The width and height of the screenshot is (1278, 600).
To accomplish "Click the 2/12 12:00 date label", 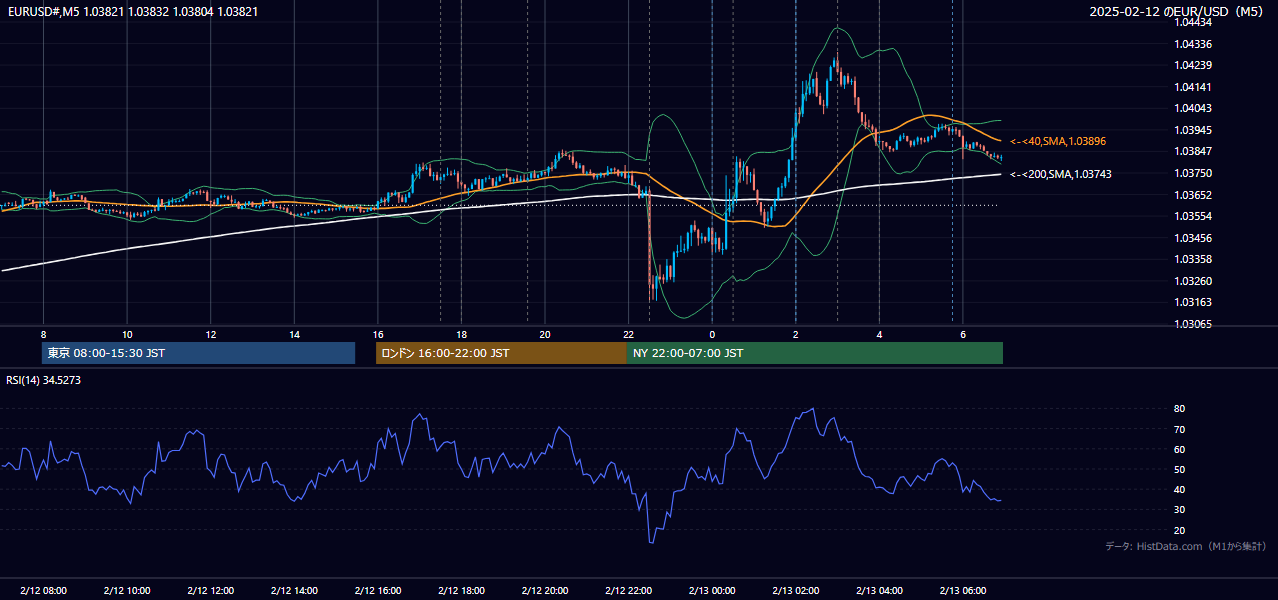I will [210, 590].
